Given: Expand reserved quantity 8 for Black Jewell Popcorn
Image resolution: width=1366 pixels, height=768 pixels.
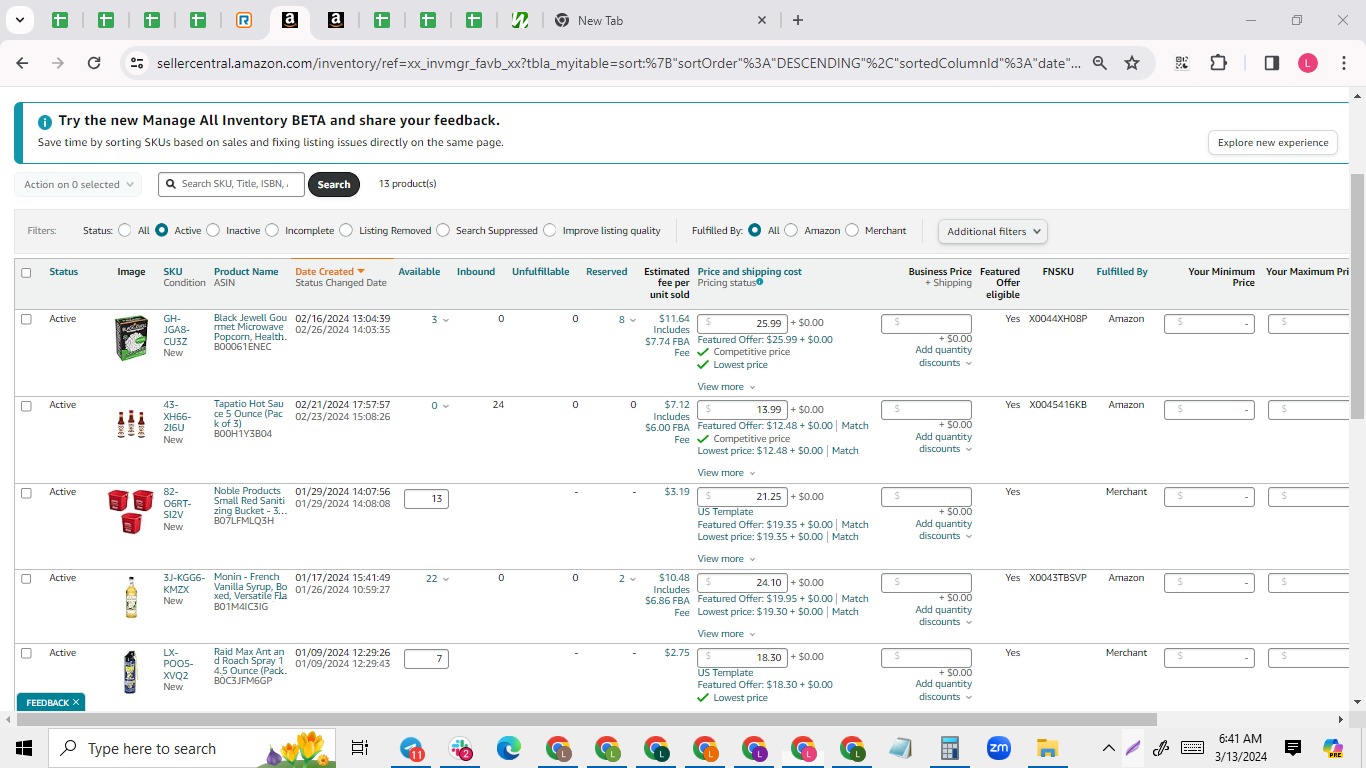Looking at the screenshot, I should point(627,320).
